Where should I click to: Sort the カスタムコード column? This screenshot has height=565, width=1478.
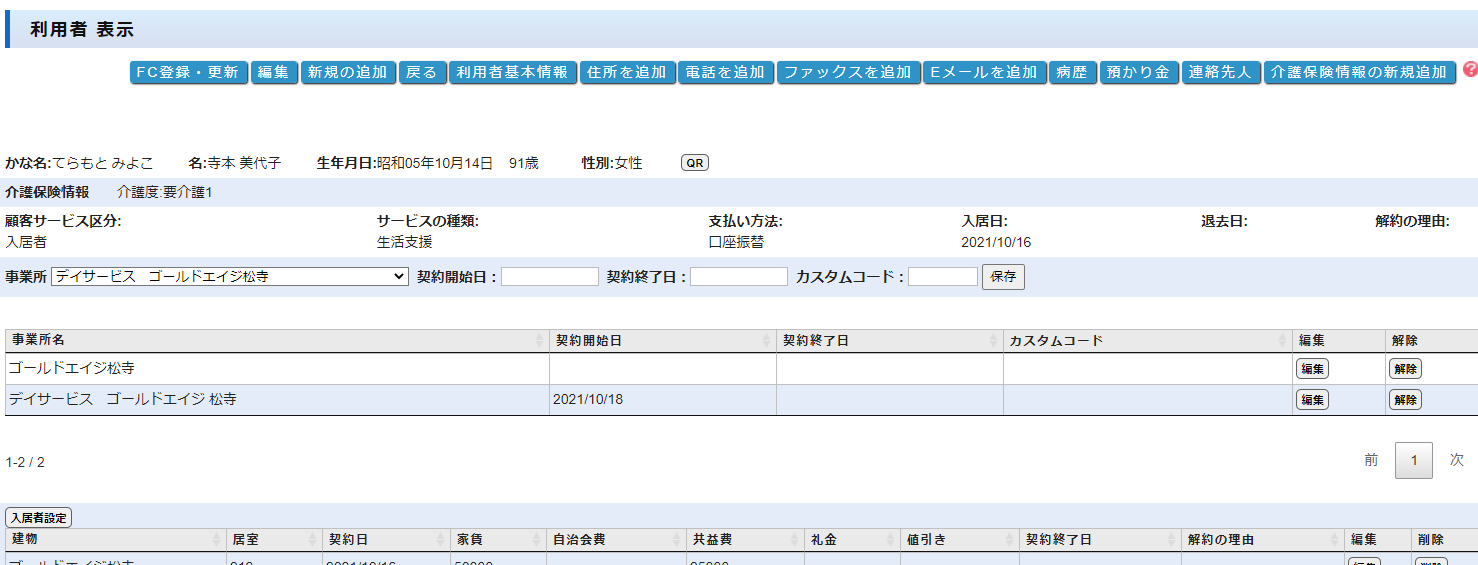point(1283,341)
